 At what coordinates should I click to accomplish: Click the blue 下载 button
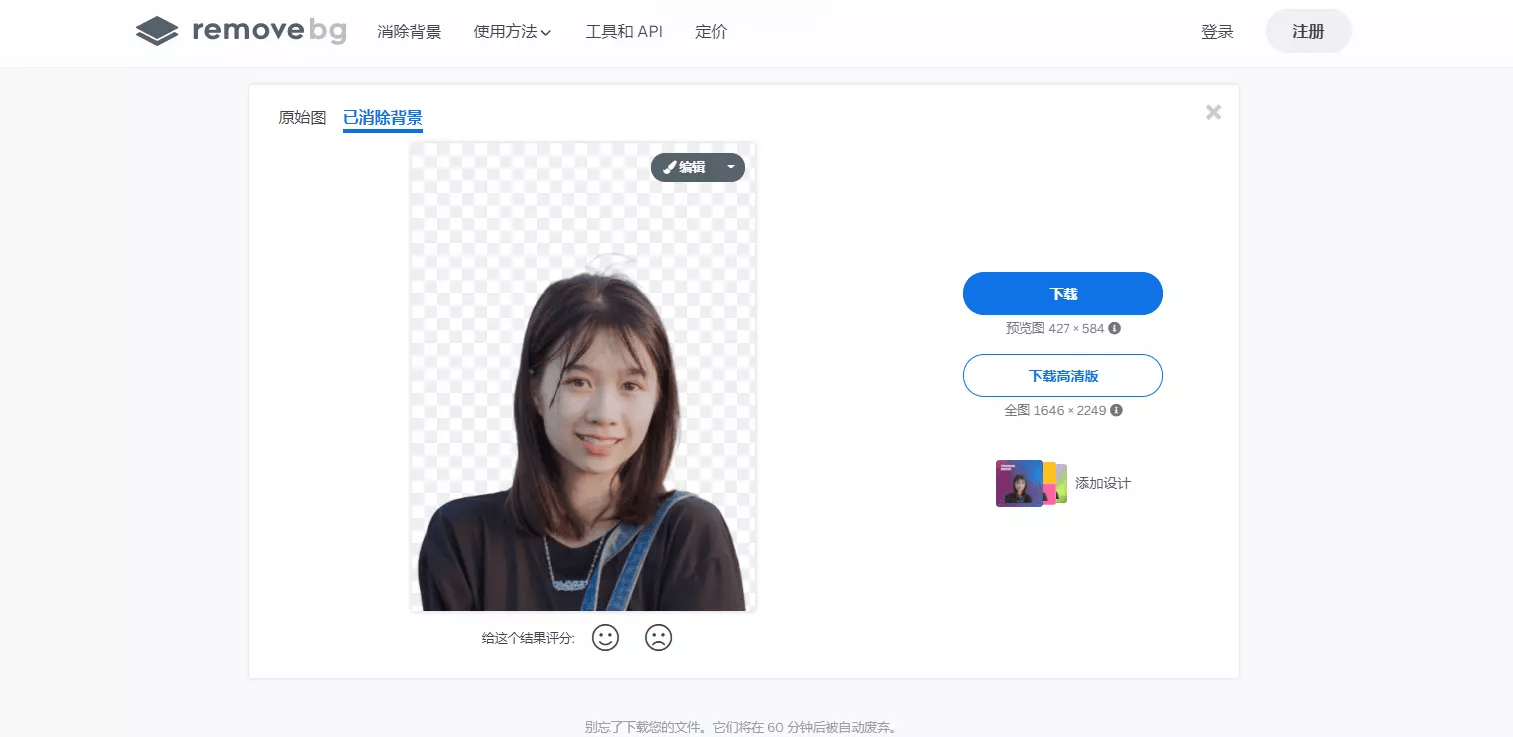(x=1063, y=294)
